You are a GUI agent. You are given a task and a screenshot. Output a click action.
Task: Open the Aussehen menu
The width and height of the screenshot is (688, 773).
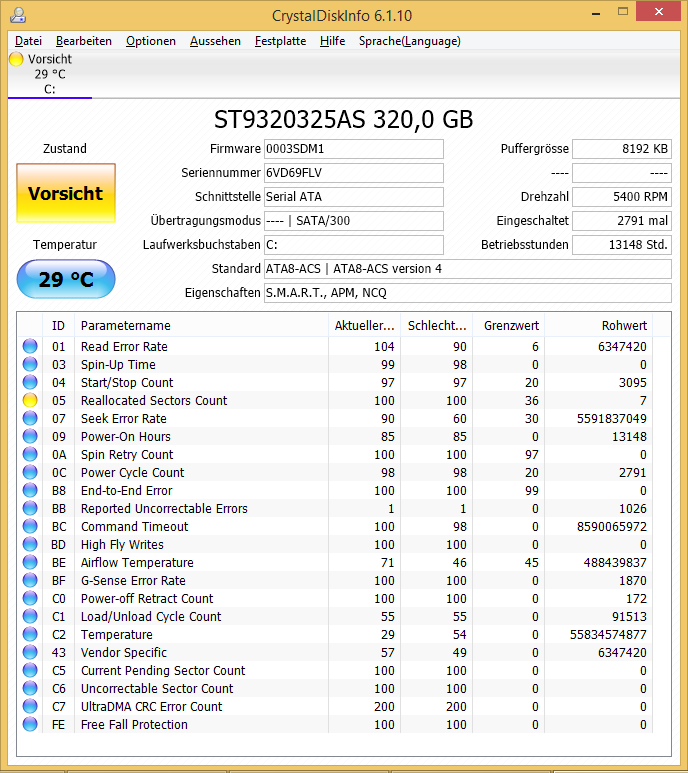pos(215,41)
